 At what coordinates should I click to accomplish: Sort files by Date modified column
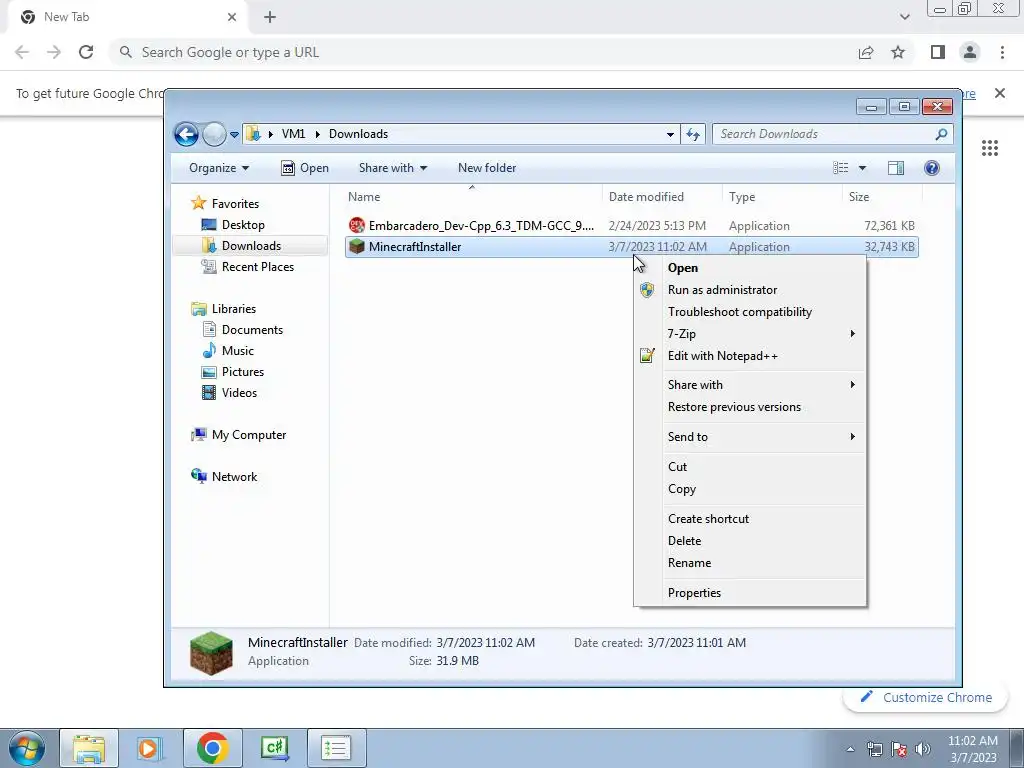pos(662,197)
